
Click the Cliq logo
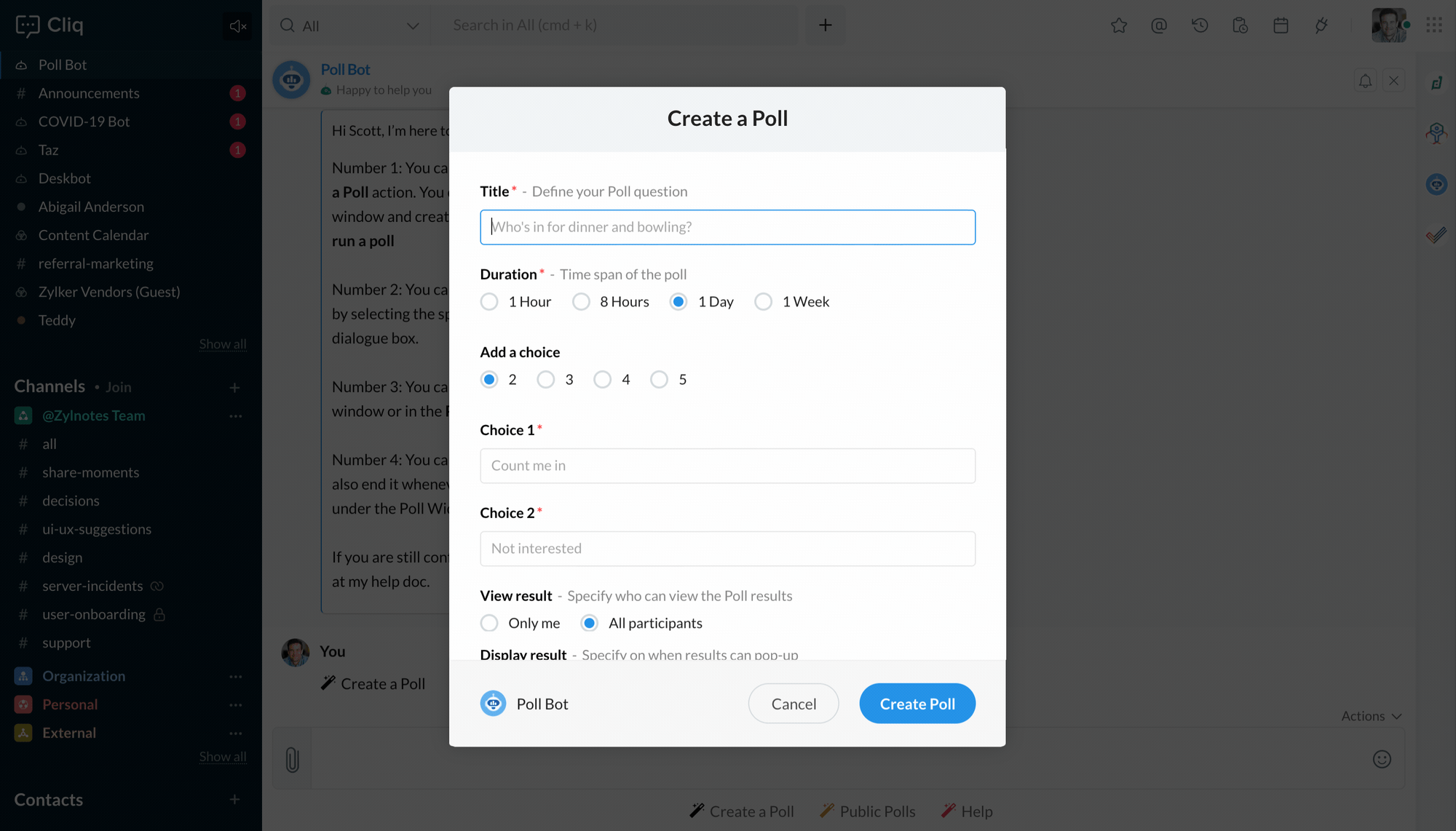(x=50, y=25)
